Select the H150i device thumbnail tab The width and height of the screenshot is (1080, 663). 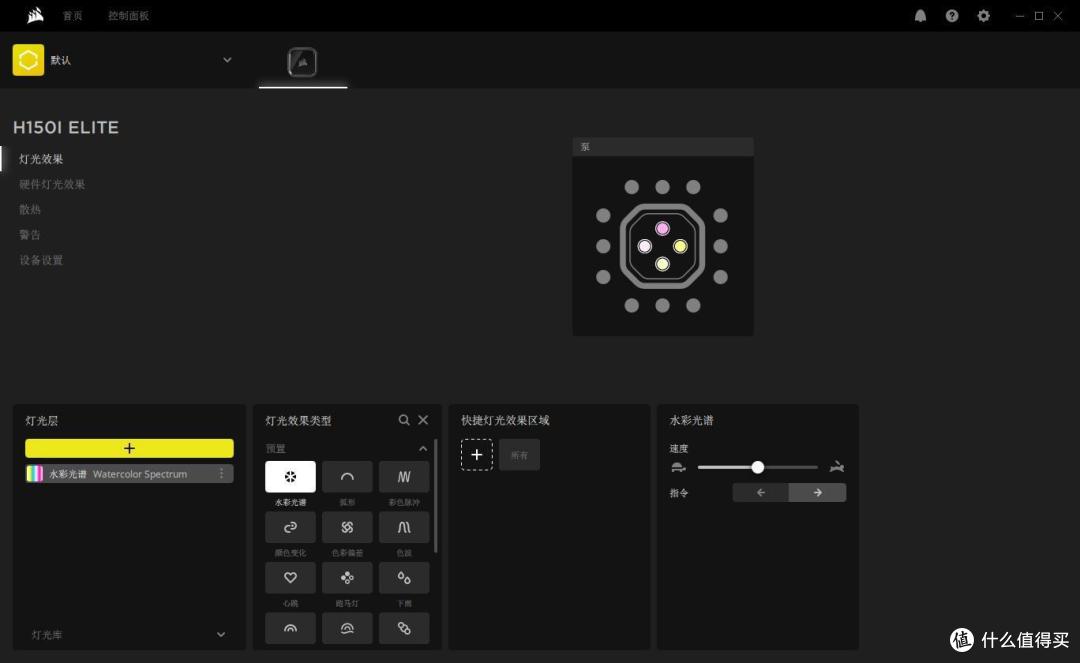[302, 62]
